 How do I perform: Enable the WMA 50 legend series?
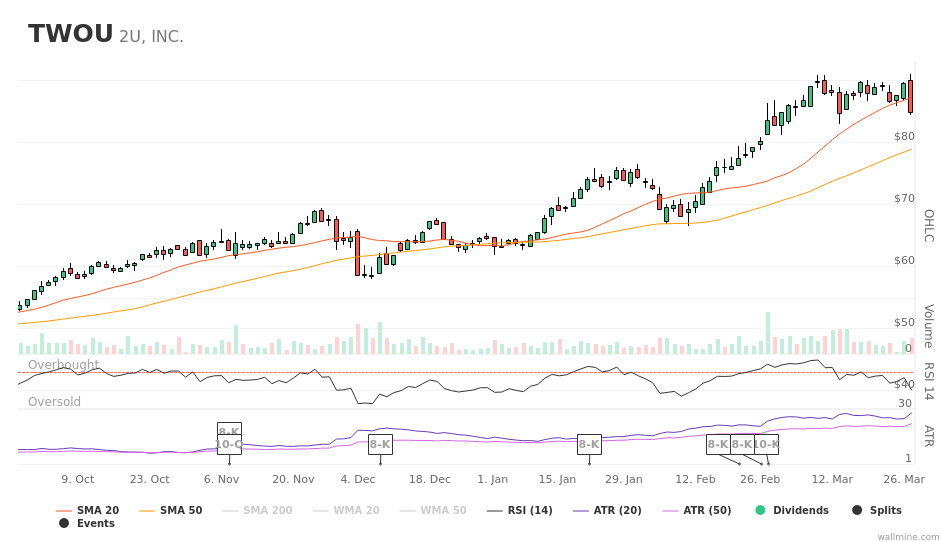[x=433, y=510]
